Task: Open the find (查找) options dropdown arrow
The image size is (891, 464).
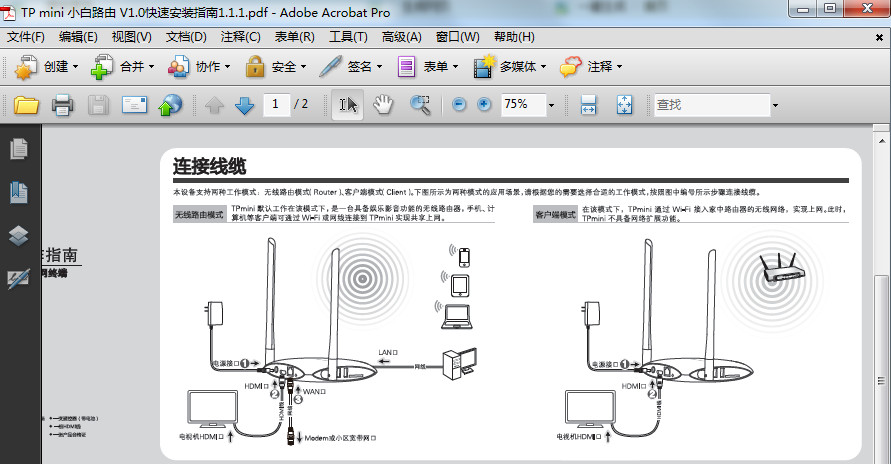Action: tap(775, 105)
